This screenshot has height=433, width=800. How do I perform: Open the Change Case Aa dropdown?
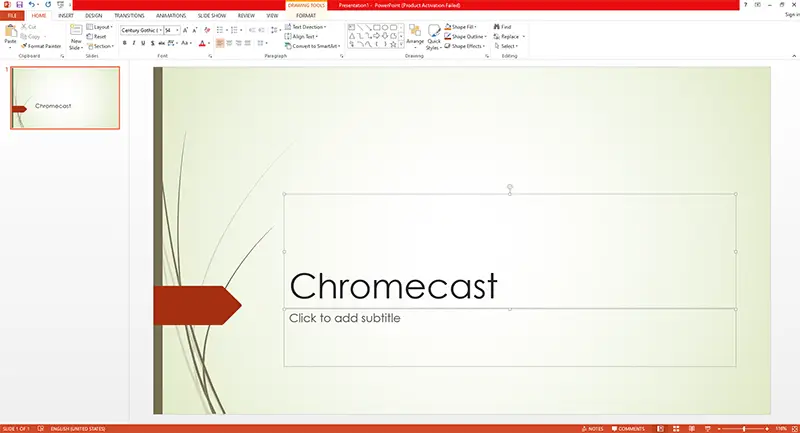pos(186,43)
